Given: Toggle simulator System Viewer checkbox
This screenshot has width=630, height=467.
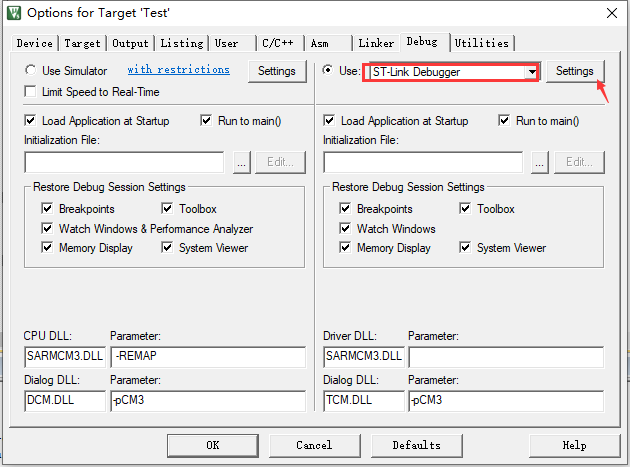Looking at the screenshot, I should click(x=167, y=247).
